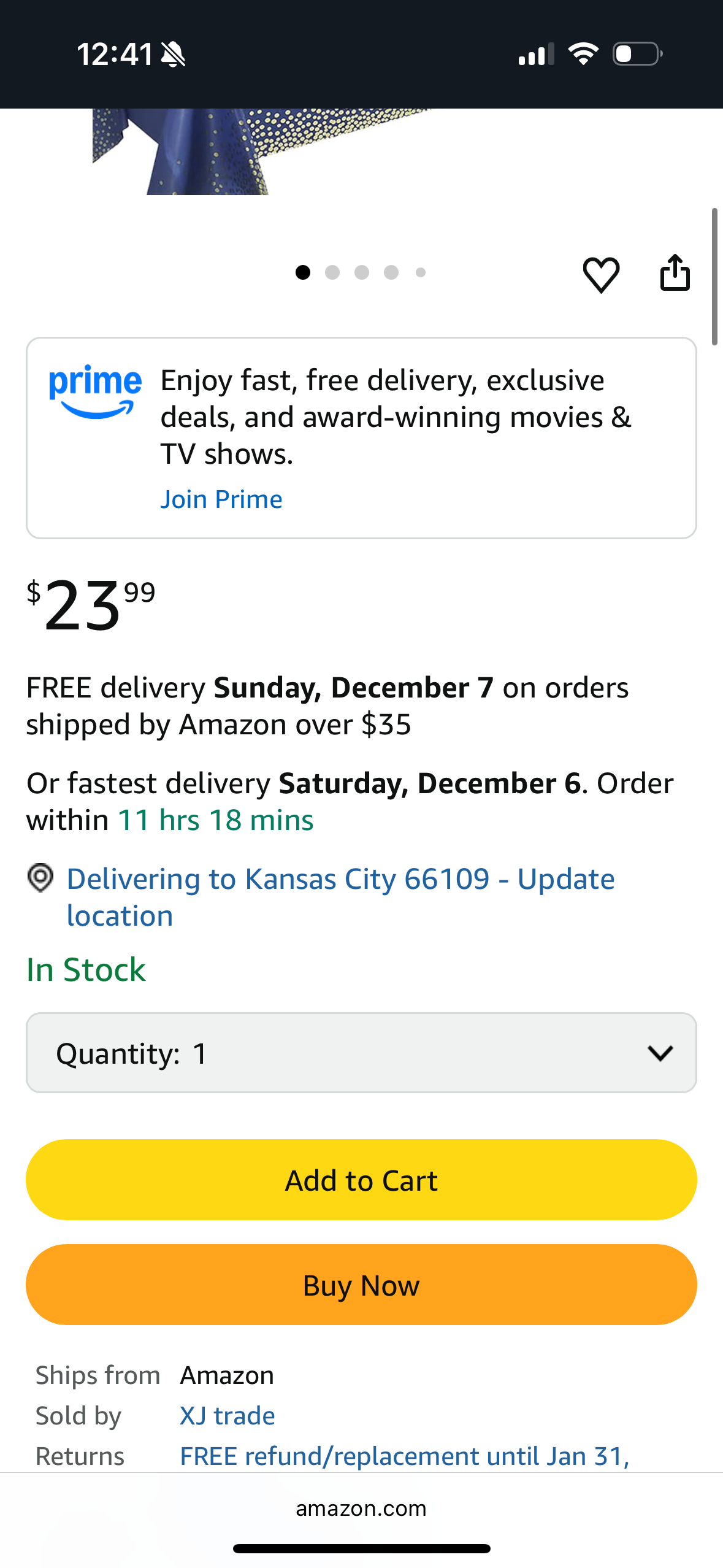This screenshot has height=1568, width=723.
Task: Tap the Wi-Fi status icon
Action: [583, 54]
